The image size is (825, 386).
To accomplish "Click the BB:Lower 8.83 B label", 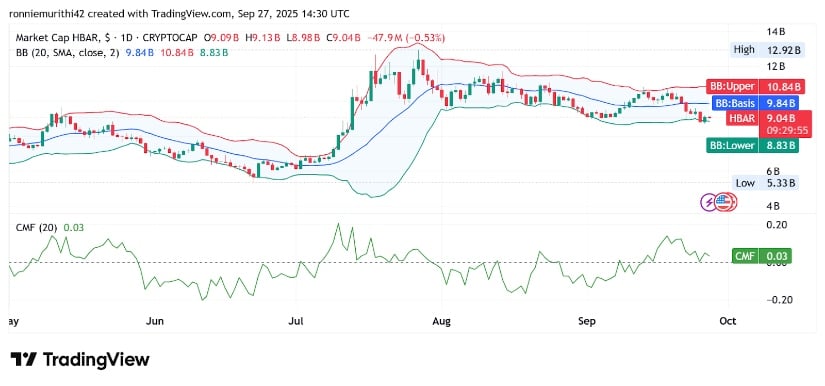I will point(752,146).
